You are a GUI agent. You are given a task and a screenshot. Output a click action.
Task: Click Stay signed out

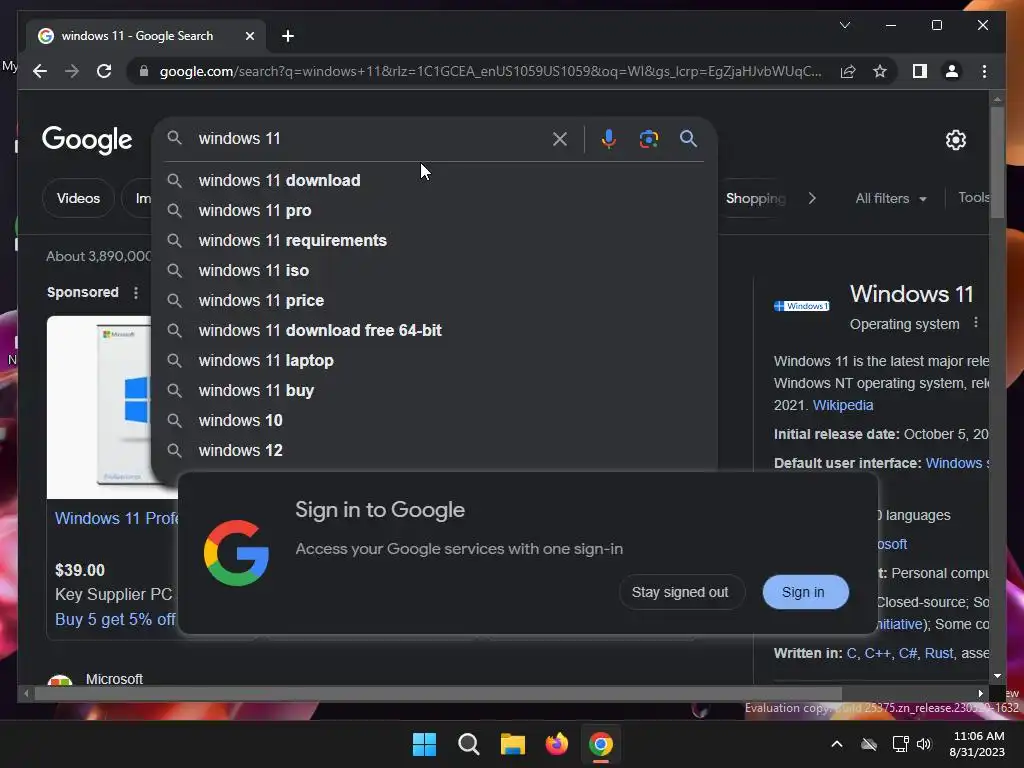pyautogui.click(x=680, y=592)
